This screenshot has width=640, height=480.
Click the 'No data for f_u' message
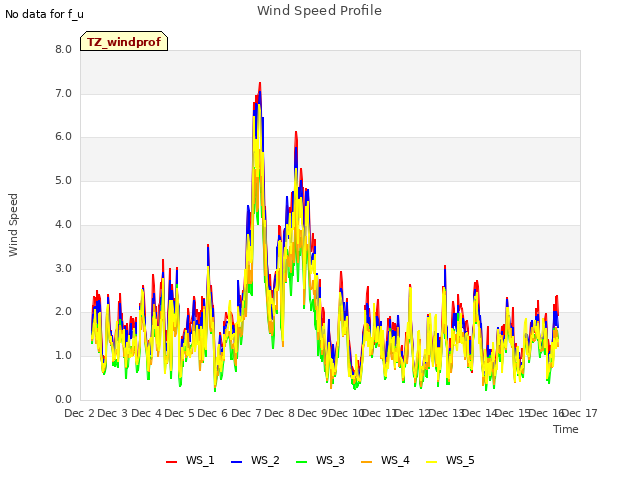(44, 14)
